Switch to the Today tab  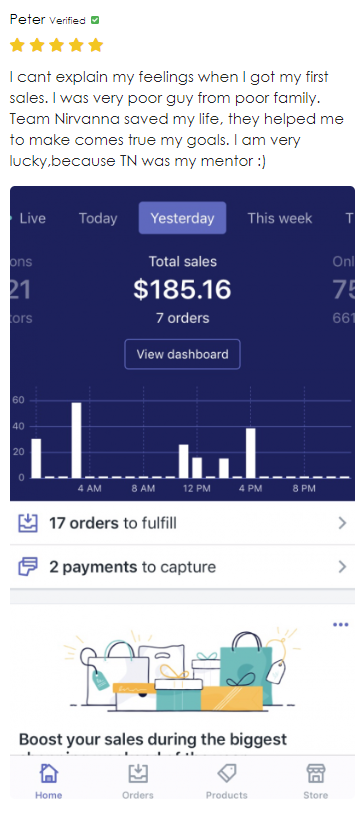tap(98, 218)
